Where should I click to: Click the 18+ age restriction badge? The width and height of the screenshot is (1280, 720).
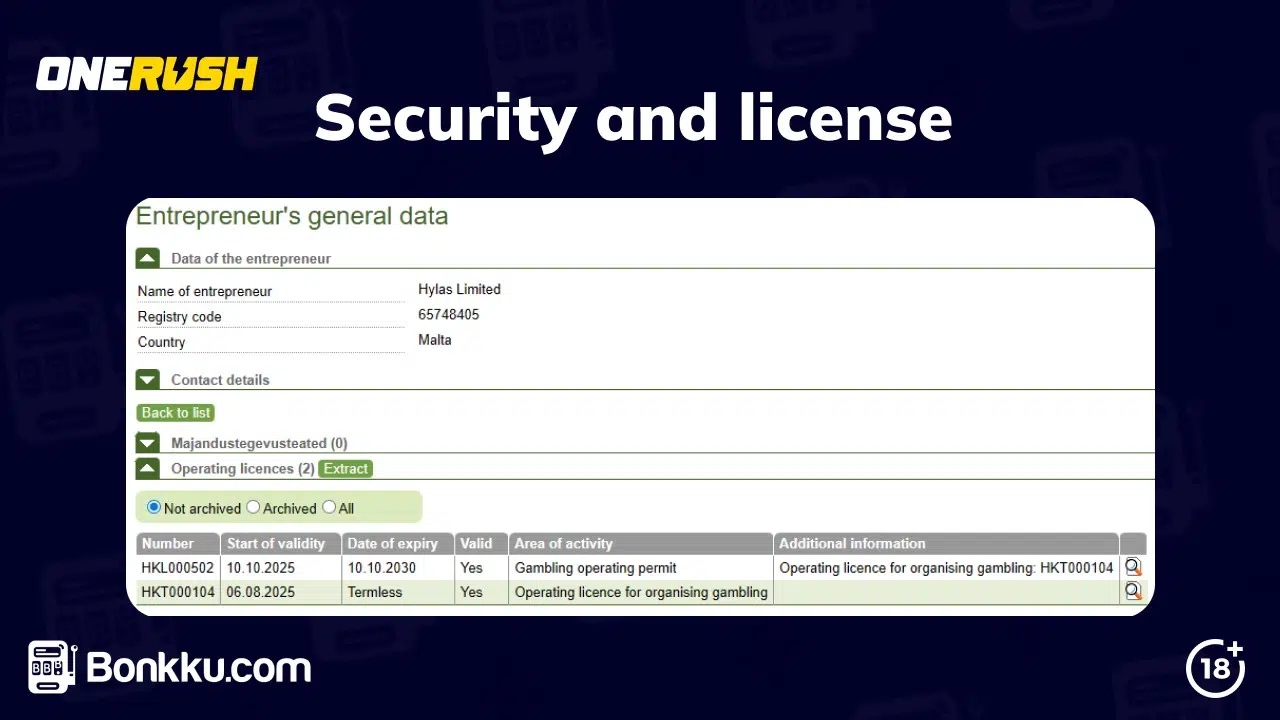[1215, 668]
